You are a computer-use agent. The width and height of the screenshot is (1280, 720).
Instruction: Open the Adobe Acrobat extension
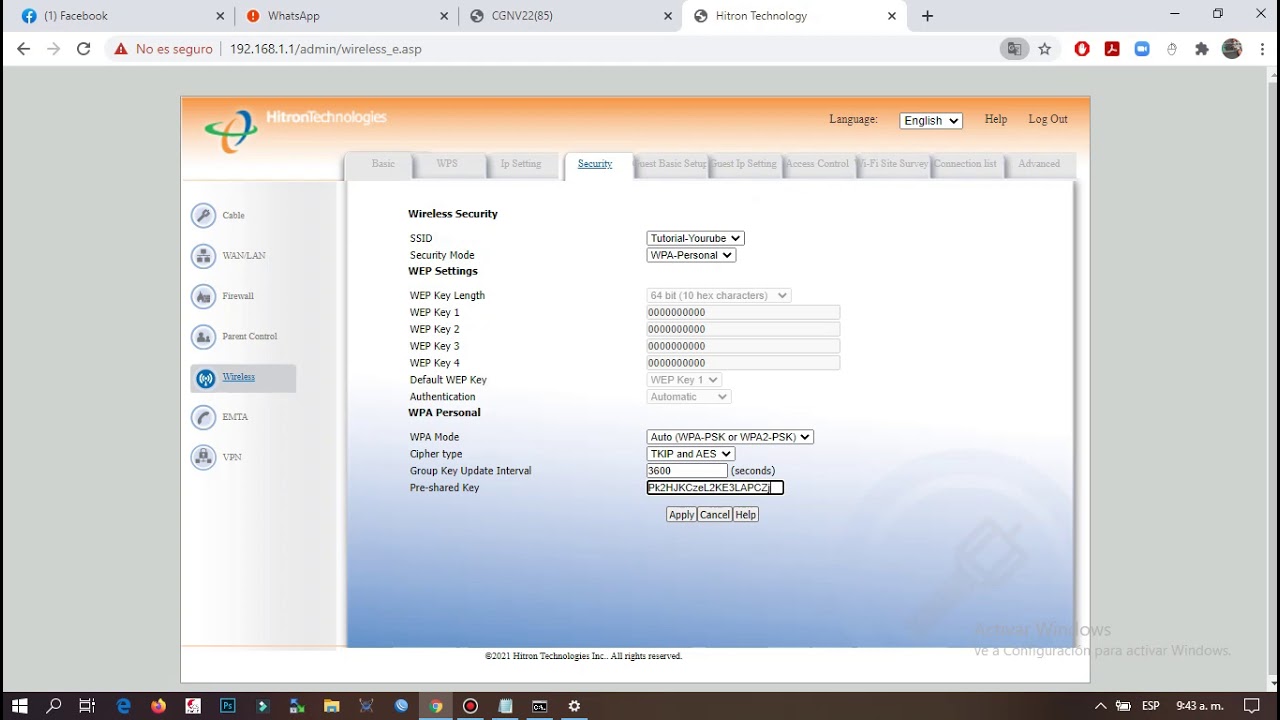pos(1112,49)
